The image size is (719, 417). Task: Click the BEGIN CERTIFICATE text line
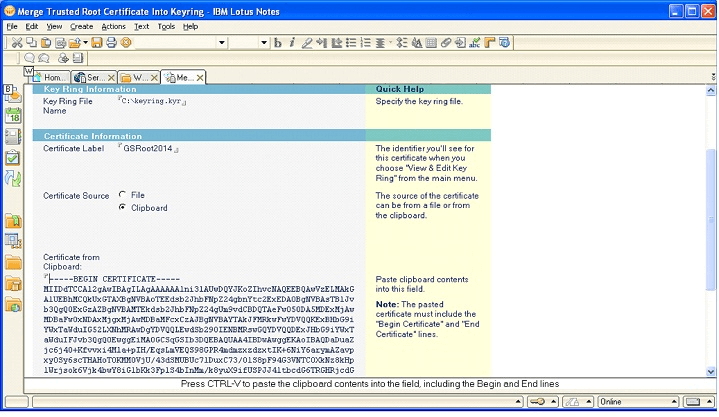tap(115, 279)
